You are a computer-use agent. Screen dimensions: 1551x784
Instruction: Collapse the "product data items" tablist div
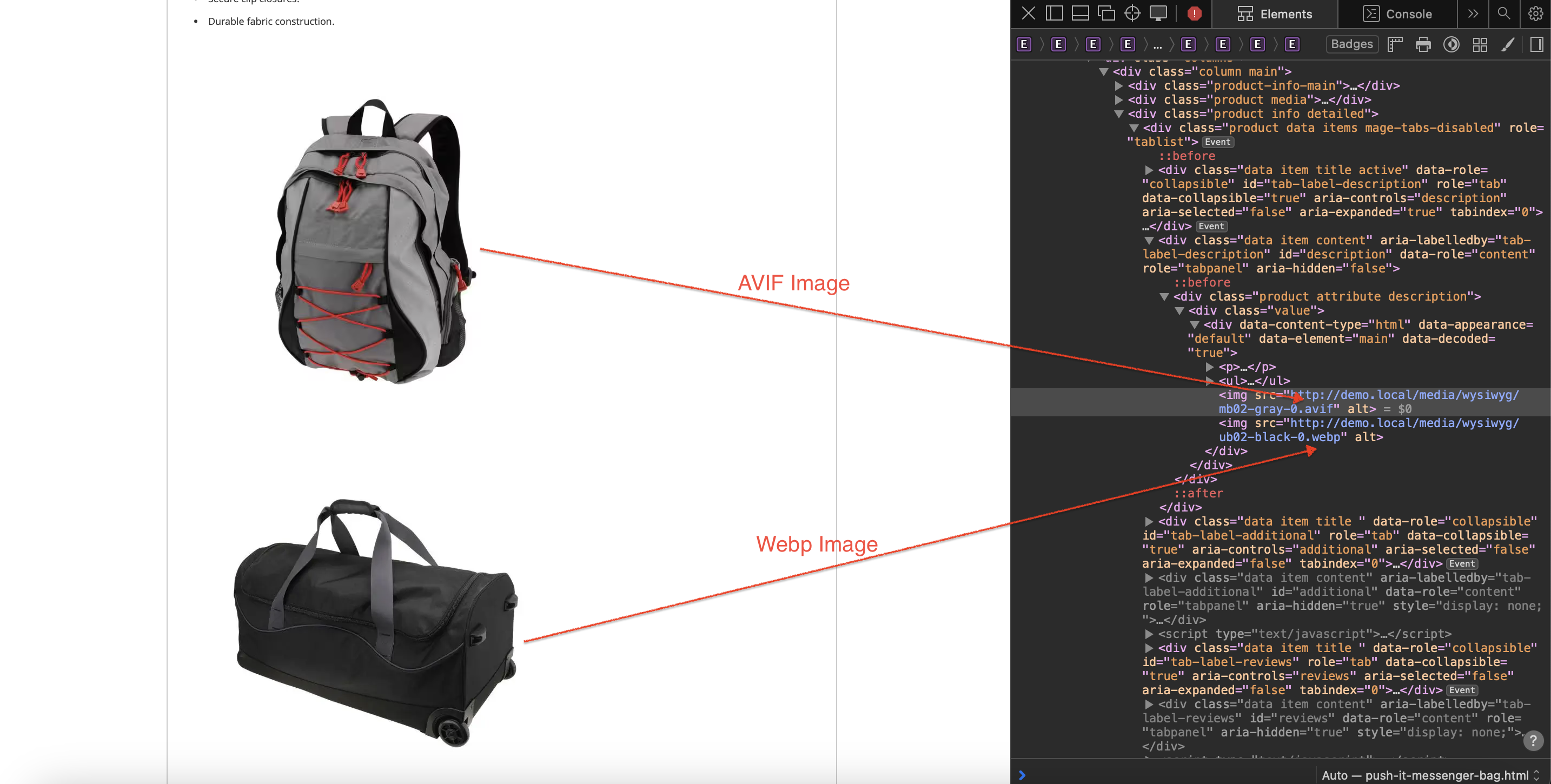1134,128
